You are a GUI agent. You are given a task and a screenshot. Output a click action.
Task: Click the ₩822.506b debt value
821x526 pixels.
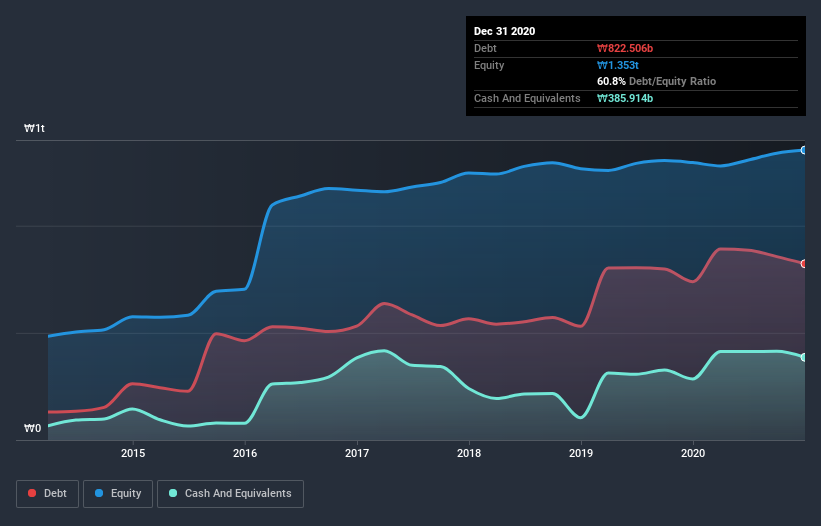[625, 48]
